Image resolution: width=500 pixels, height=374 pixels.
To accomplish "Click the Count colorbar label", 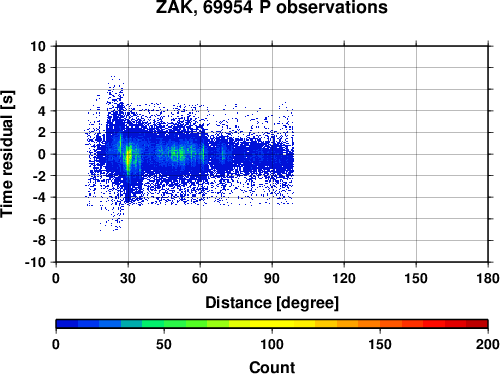I will click(272, 367).
